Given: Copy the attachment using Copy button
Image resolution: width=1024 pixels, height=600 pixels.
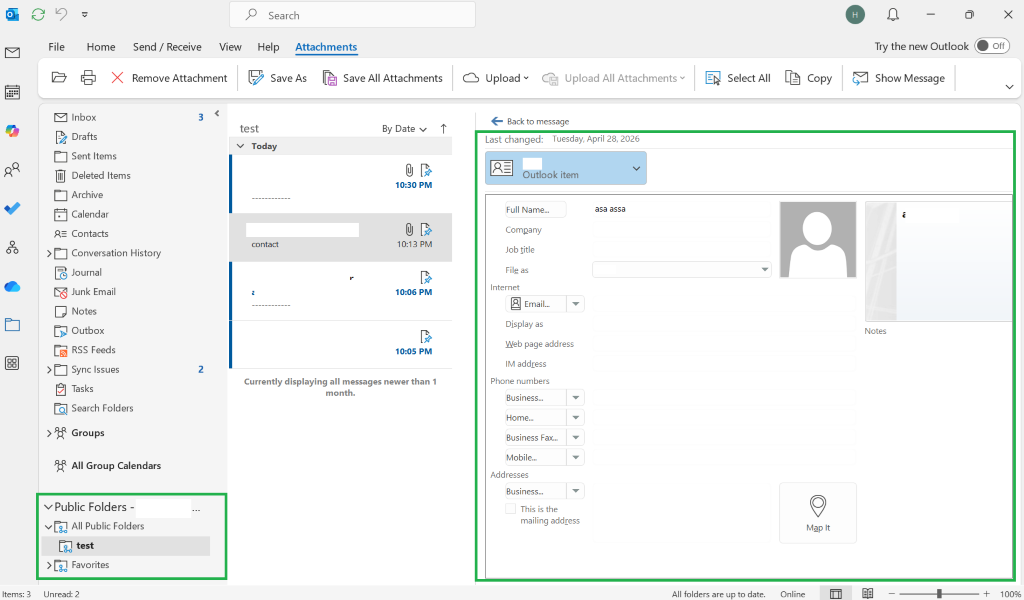Looking at the screenshot, I should point(808,78).
